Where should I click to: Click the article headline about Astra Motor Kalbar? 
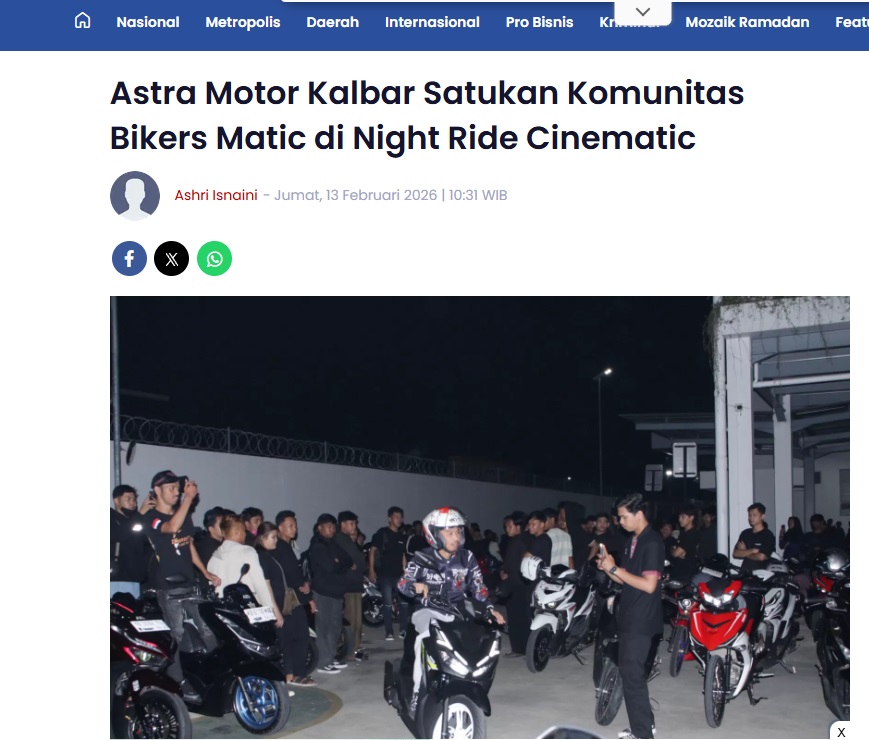coord(427,115)
